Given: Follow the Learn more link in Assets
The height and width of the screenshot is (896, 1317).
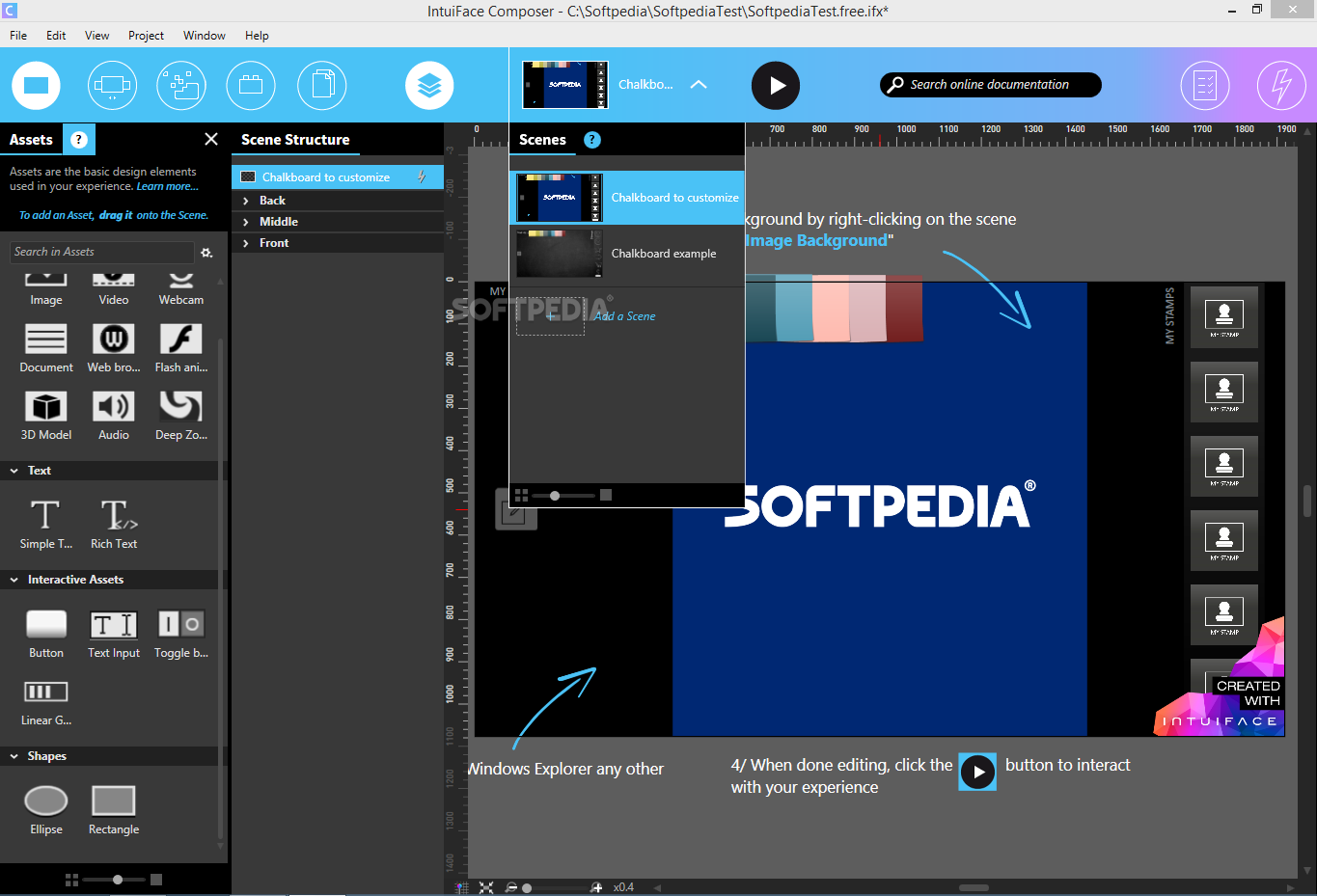Looking at the screenshot, I should (167, 187).
